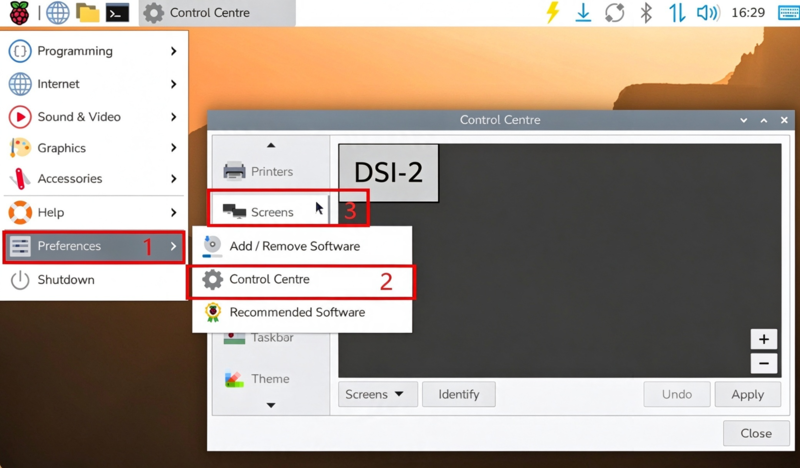Viewport: 800px width, 468px height.
Task: Click the sidebar up arrow
Action: point(271,145)
